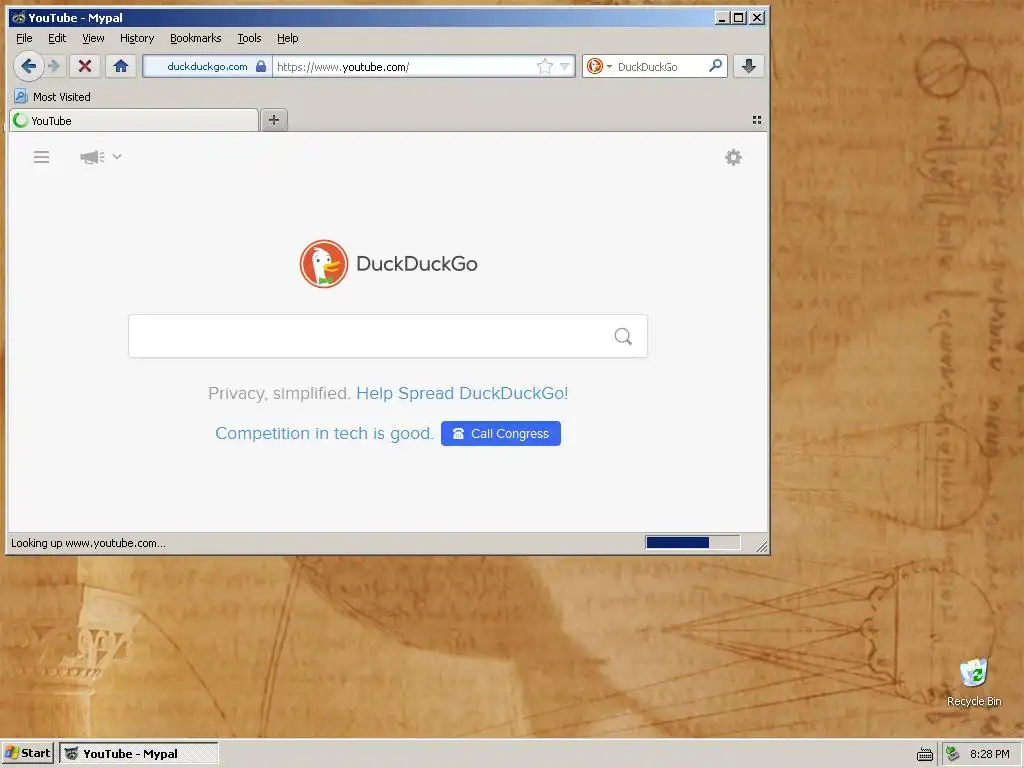Screen dimensions: 1024x768
Task: Click the magnifier in the browser search box
Action: click(x=716, y=66)
